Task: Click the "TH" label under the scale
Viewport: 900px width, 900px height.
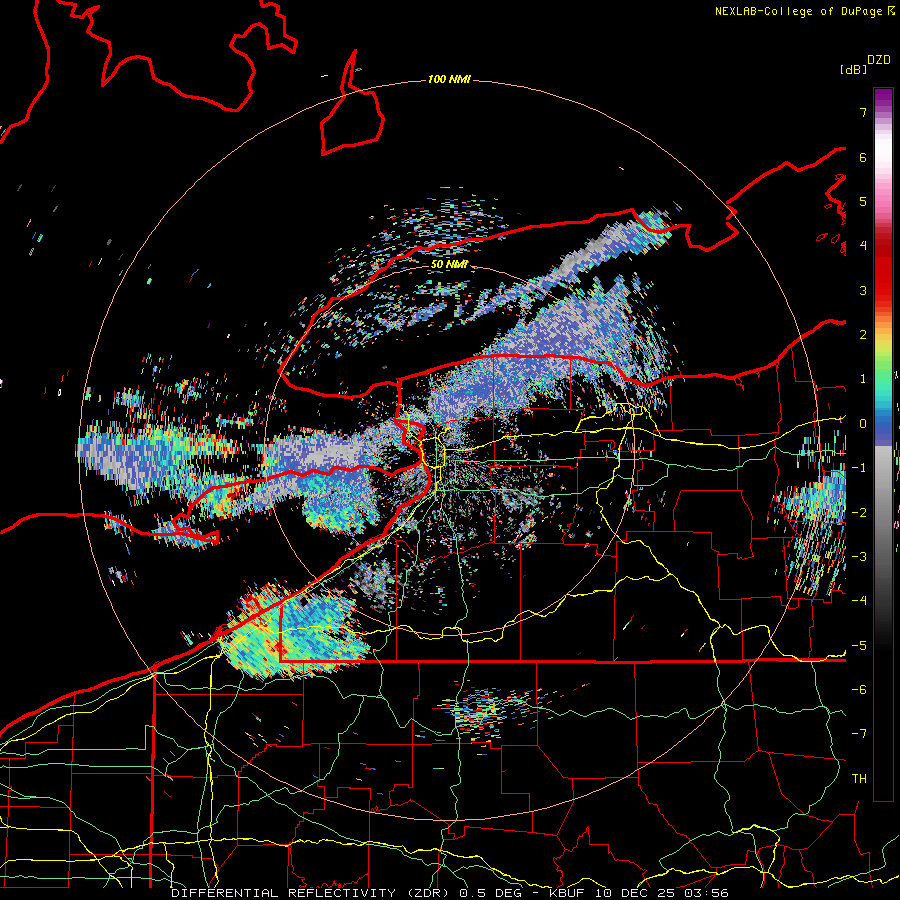Action: pyautogui.click(x=859, y=778)
